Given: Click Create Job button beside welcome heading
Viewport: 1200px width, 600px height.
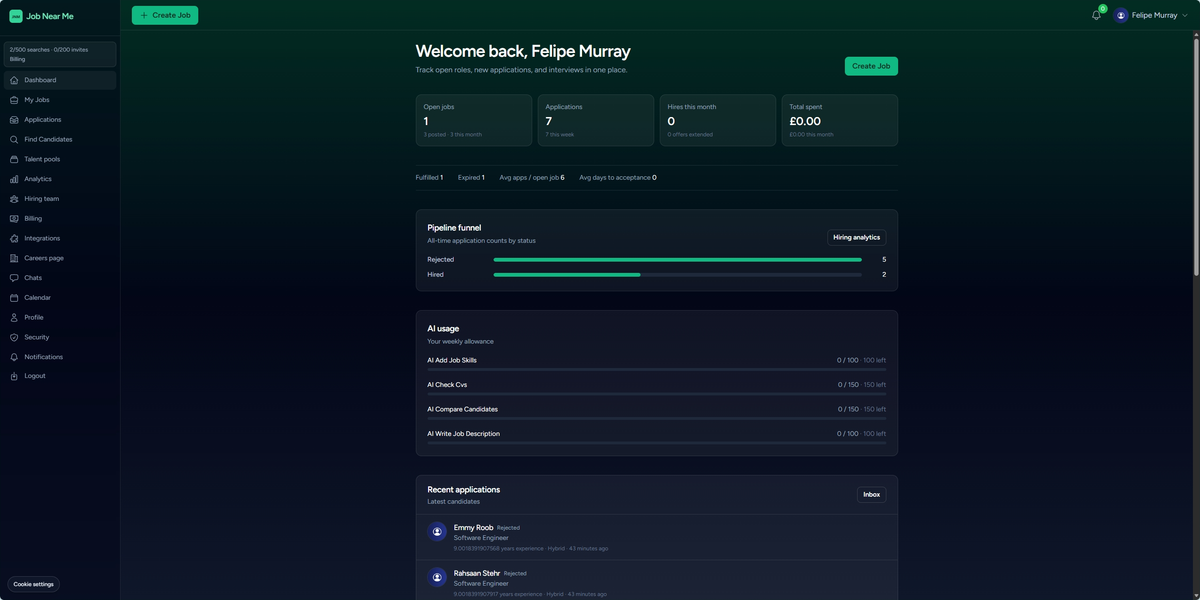Looking at the screenshot, I should pos(871,66).
